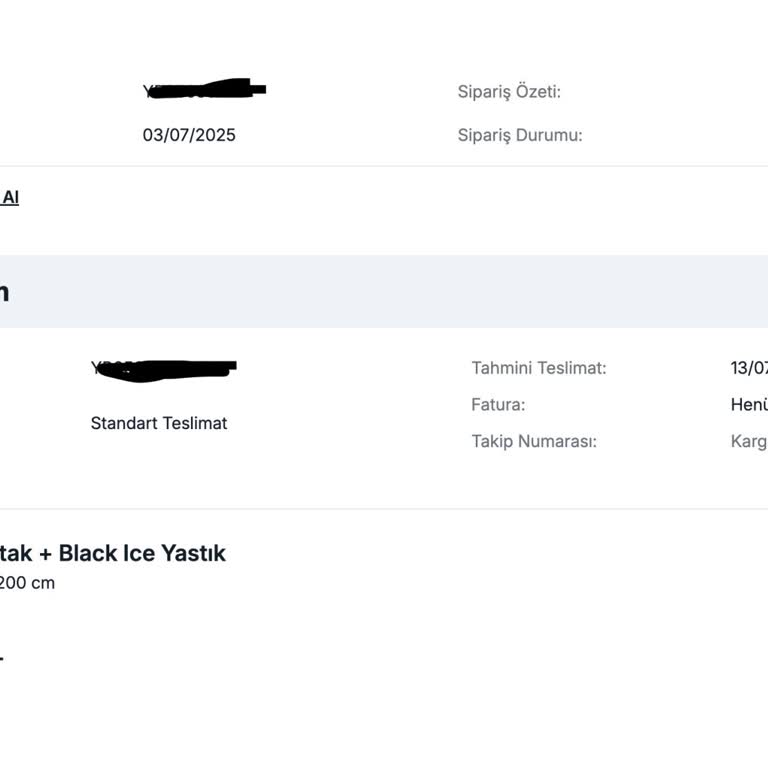
Task: Click the "200 cm" size text
Action: (x=26, y=583)
